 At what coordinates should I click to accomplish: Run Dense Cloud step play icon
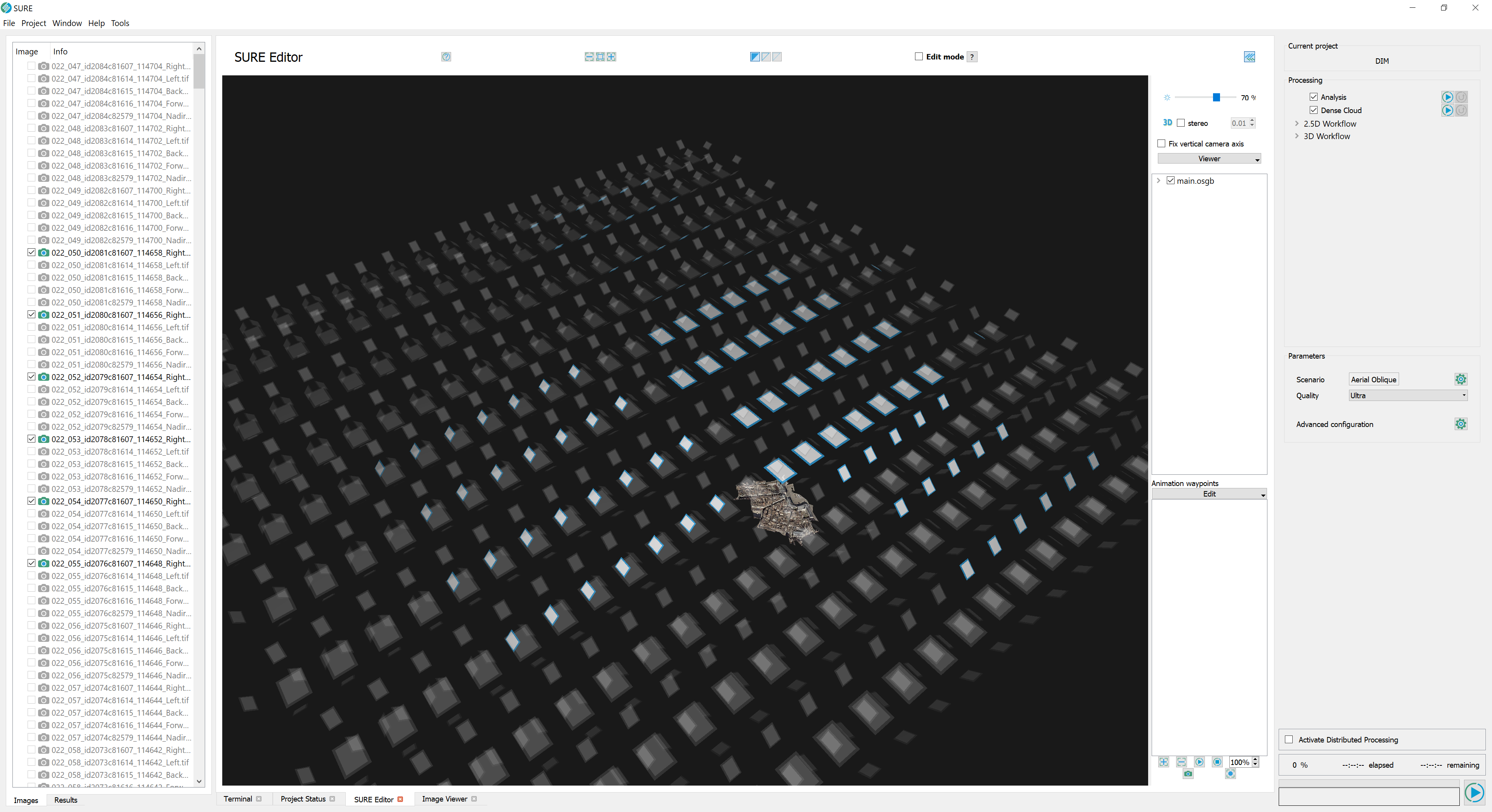[1447, 111]
